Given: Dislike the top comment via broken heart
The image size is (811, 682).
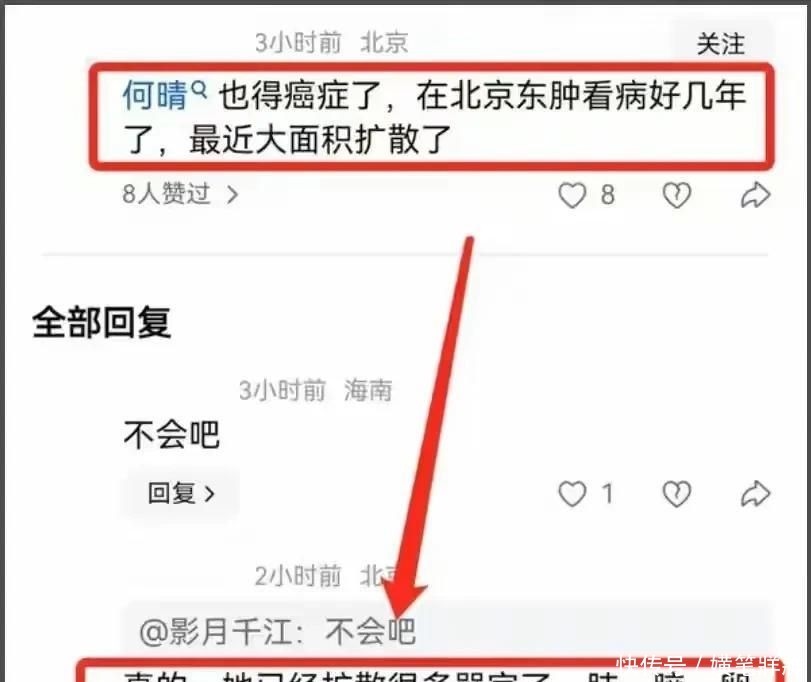Looking at the screenshot, I should pos(677,195).
